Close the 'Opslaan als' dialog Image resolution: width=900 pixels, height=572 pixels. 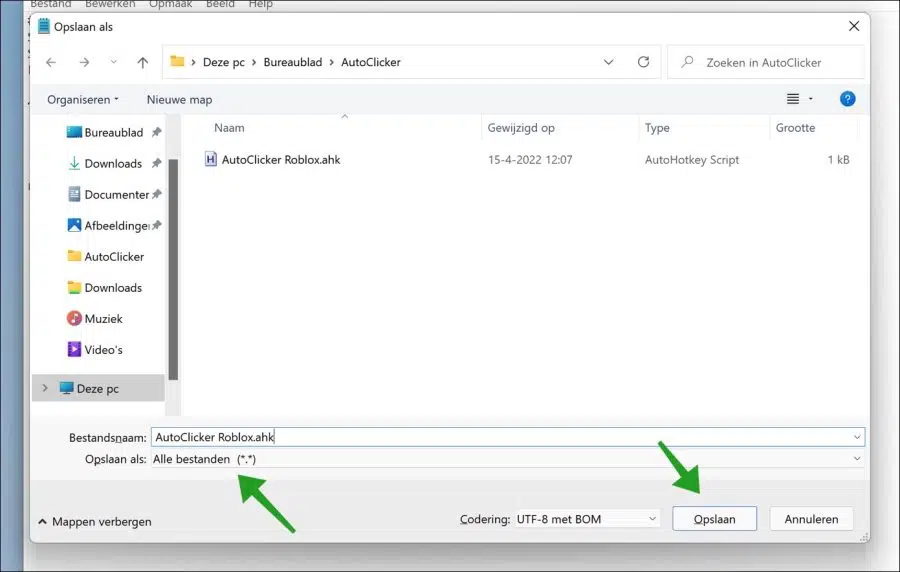pos(854,26)
